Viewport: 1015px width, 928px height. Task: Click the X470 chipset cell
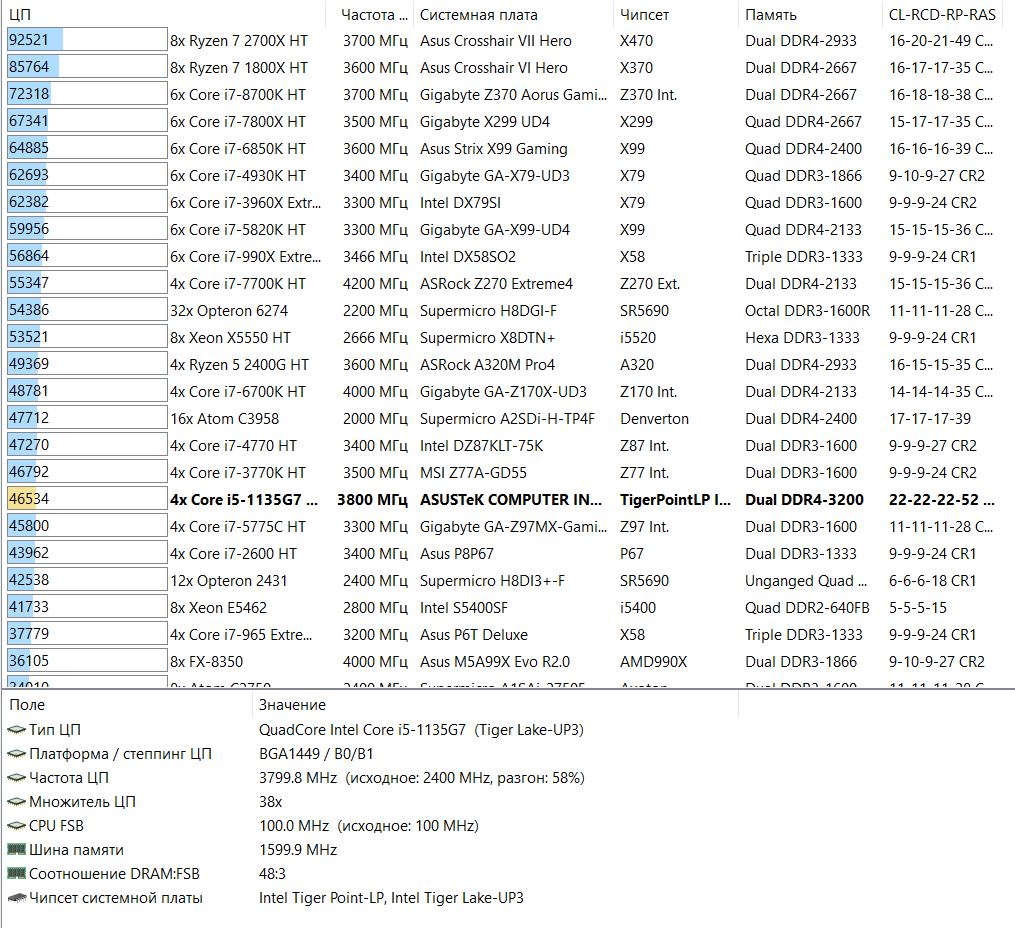[x=636, y=41]
